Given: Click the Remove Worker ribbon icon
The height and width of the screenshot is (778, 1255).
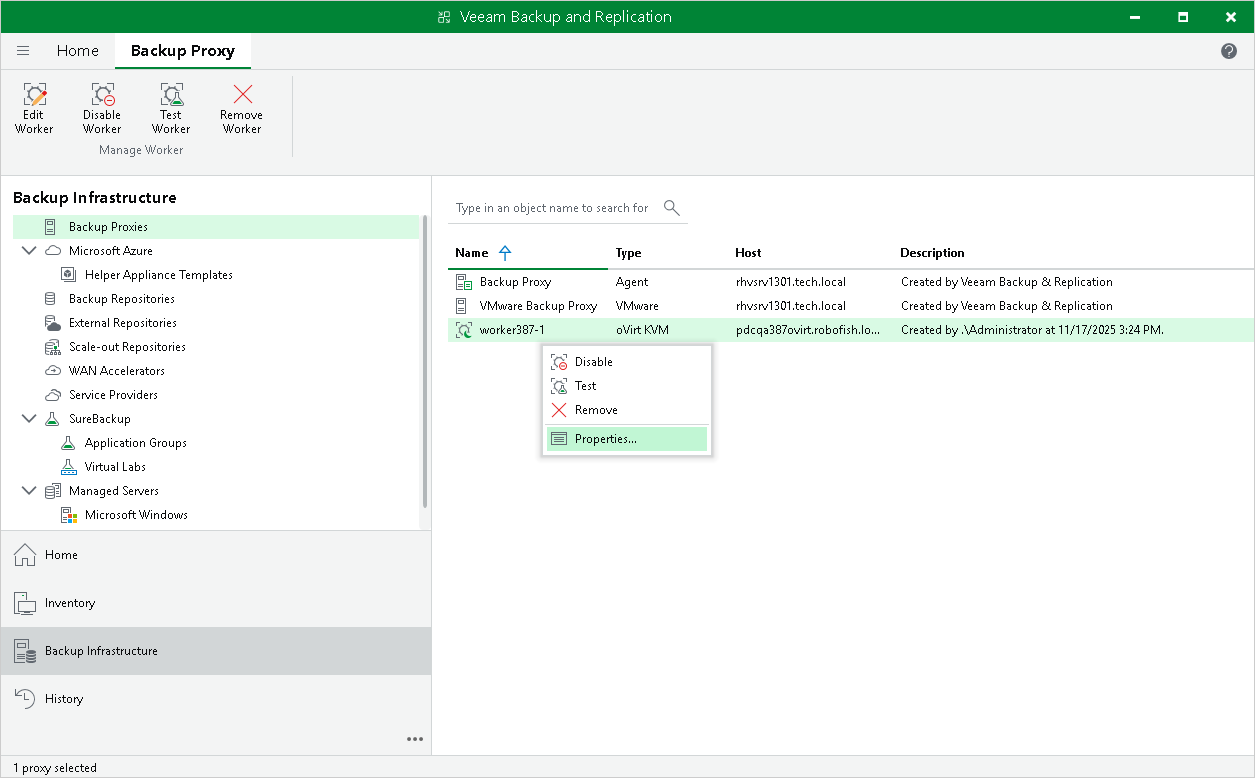Looking at the screenshot, I should coord(242,96).
